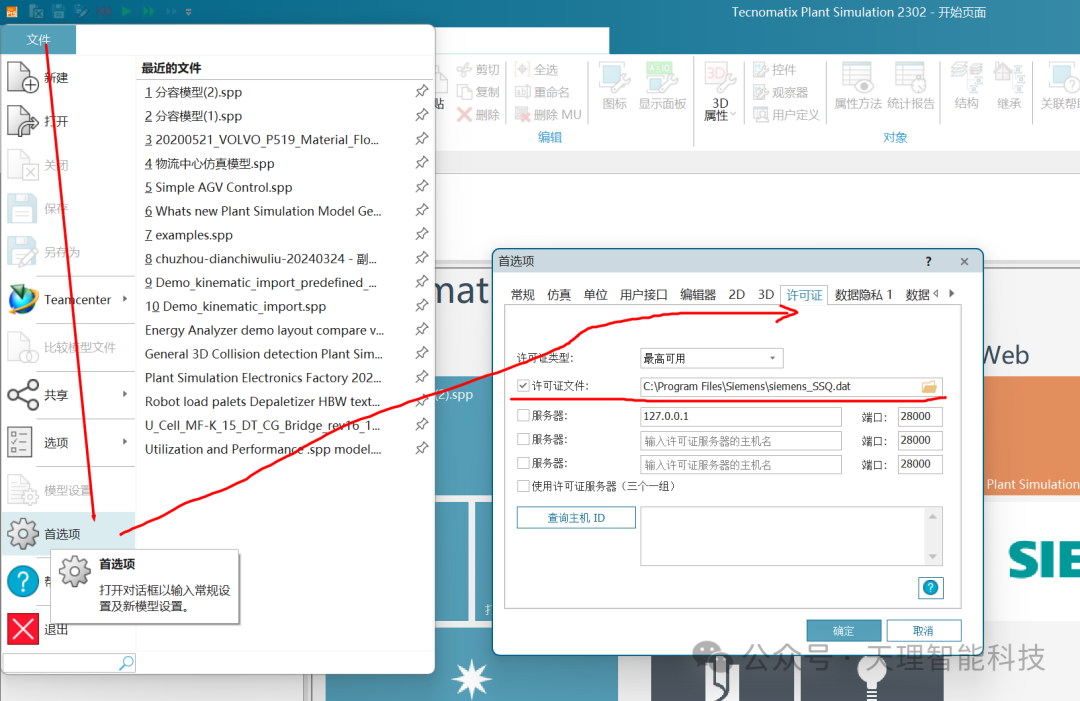Switch to the 常规 tab

(523, 295)
